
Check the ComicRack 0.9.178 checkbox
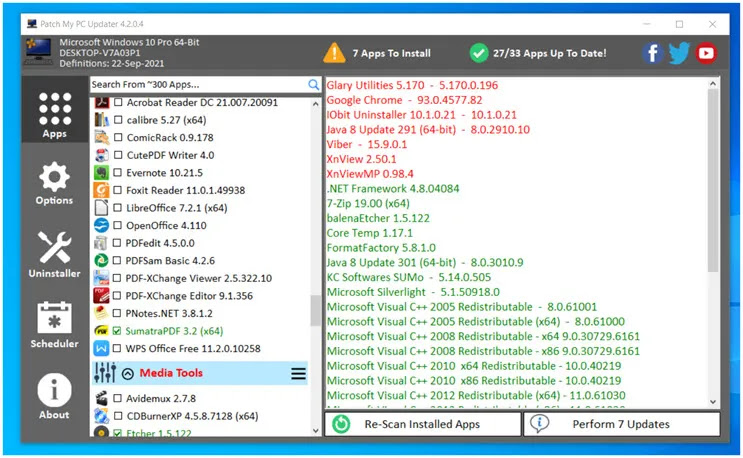(x=118, y=137)
